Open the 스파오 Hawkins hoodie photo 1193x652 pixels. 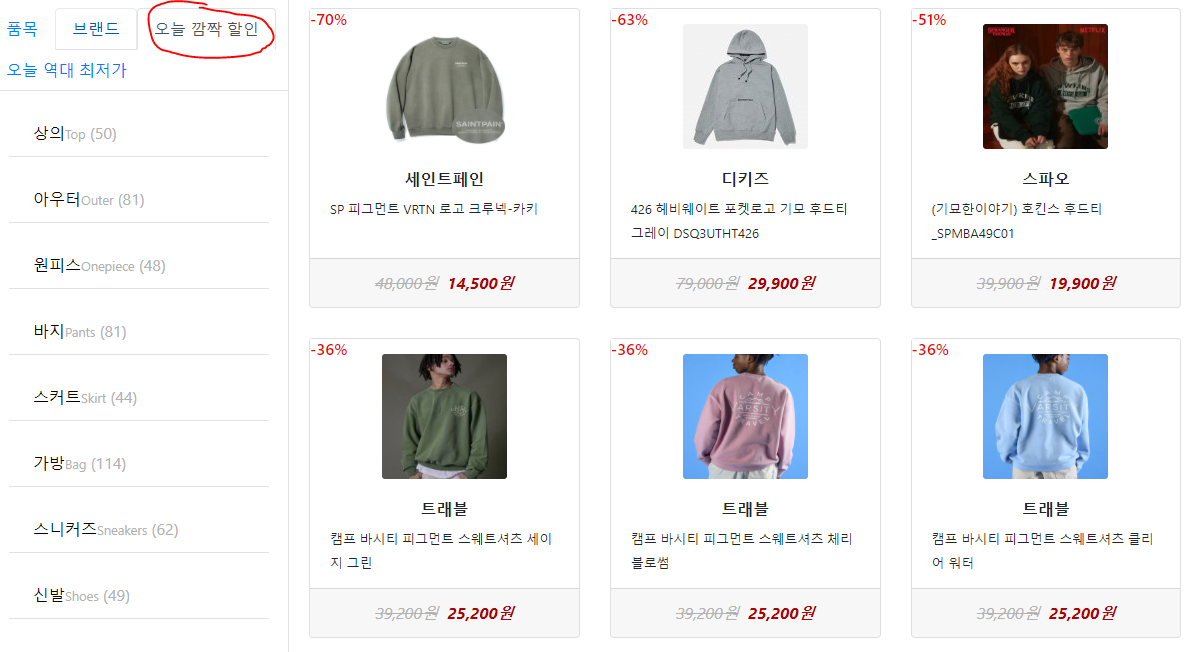1045,87
